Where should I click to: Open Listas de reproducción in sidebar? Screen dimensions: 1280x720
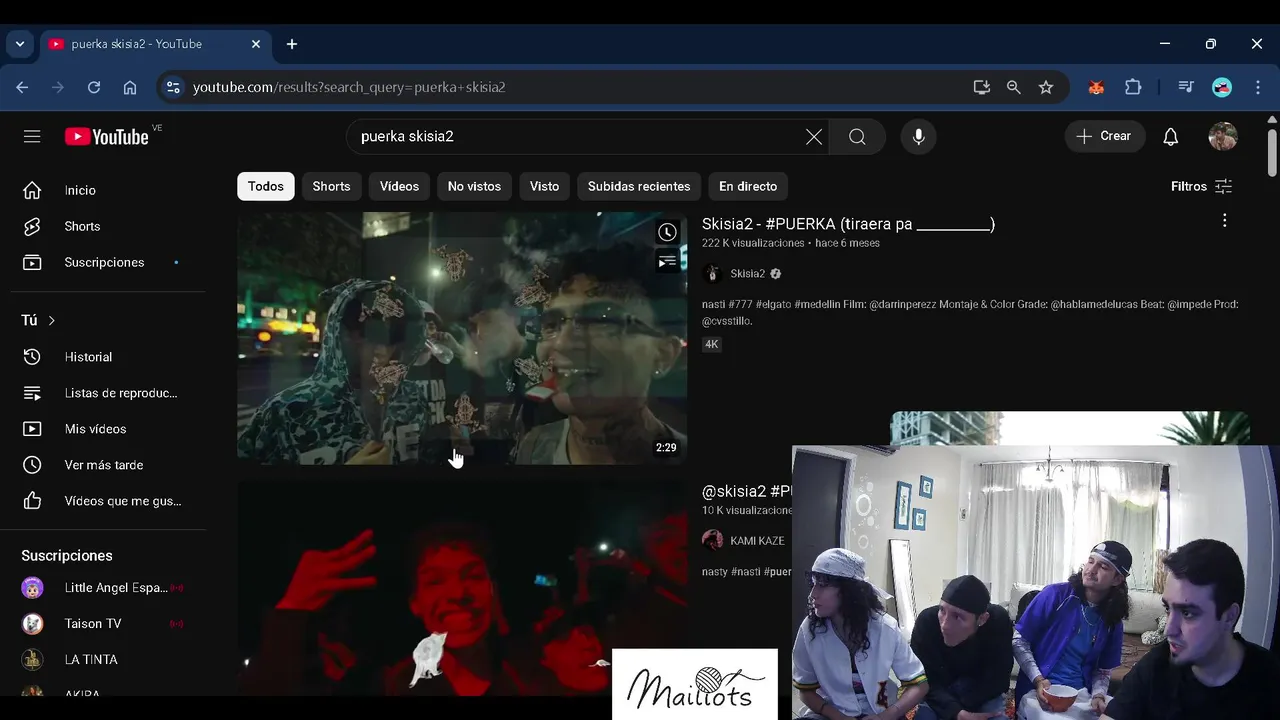point(108,393)
